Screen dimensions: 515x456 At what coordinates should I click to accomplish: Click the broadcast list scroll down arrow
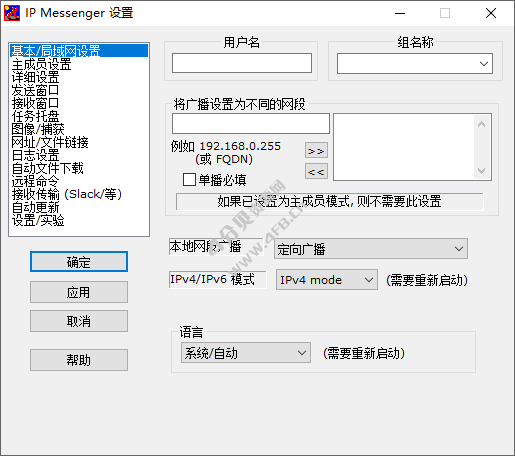[481, 171]
